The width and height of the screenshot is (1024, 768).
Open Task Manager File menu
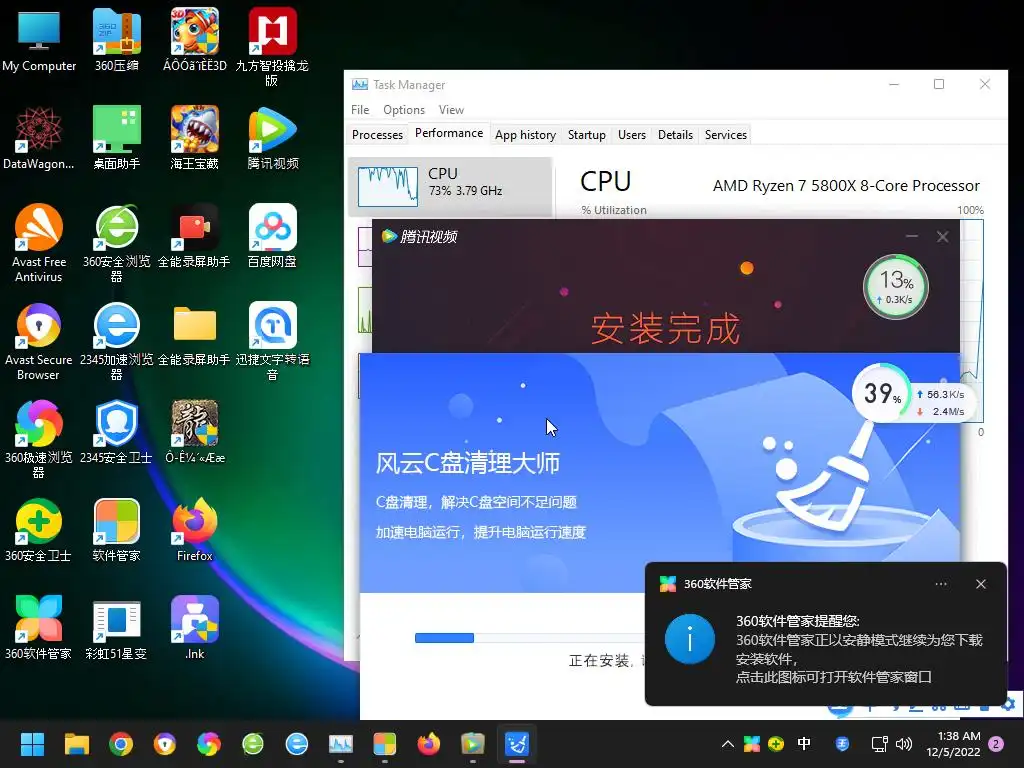point(360,110)
